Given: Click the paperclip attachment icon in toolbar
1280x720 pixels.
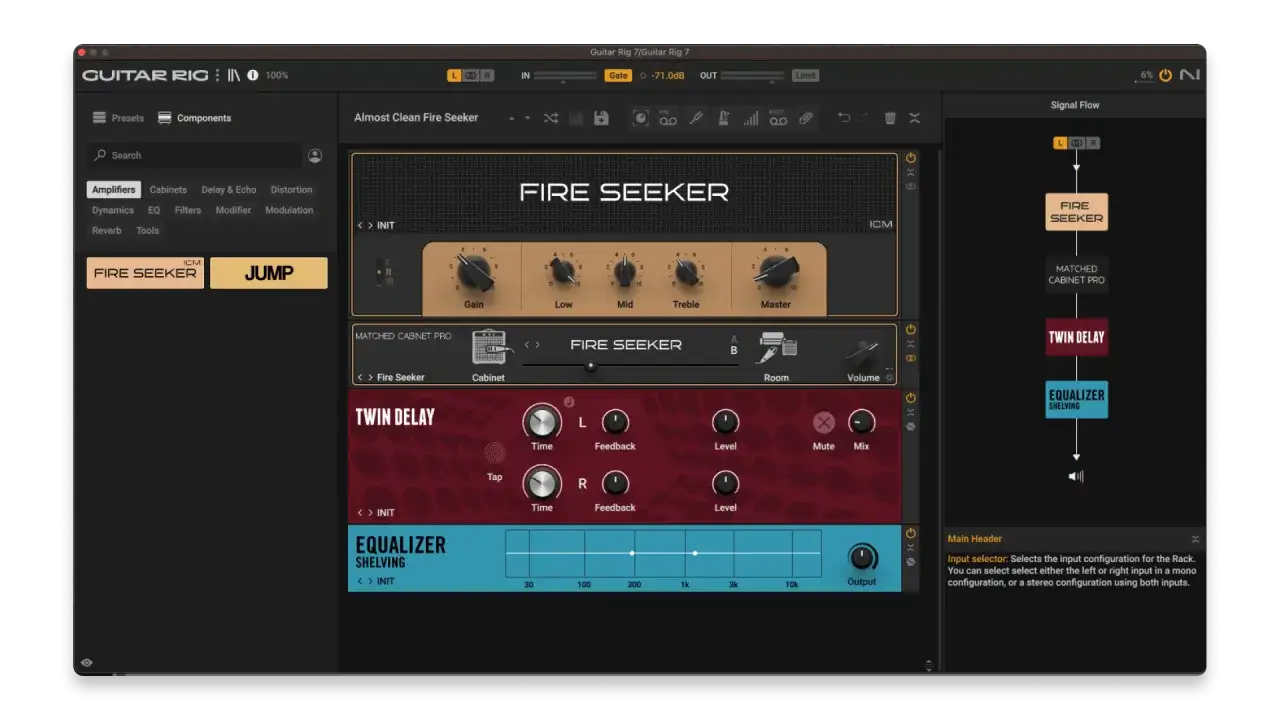Looking at the screenshot, I should [805, 118].
